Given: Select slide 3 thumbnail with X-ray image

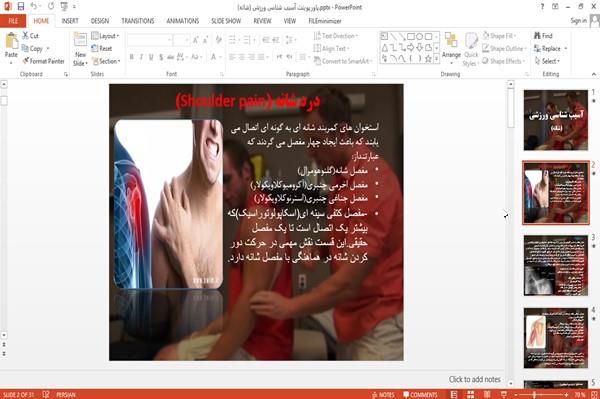Looking at the screenshot, I should pyautogui.click(x=556, y=265).
